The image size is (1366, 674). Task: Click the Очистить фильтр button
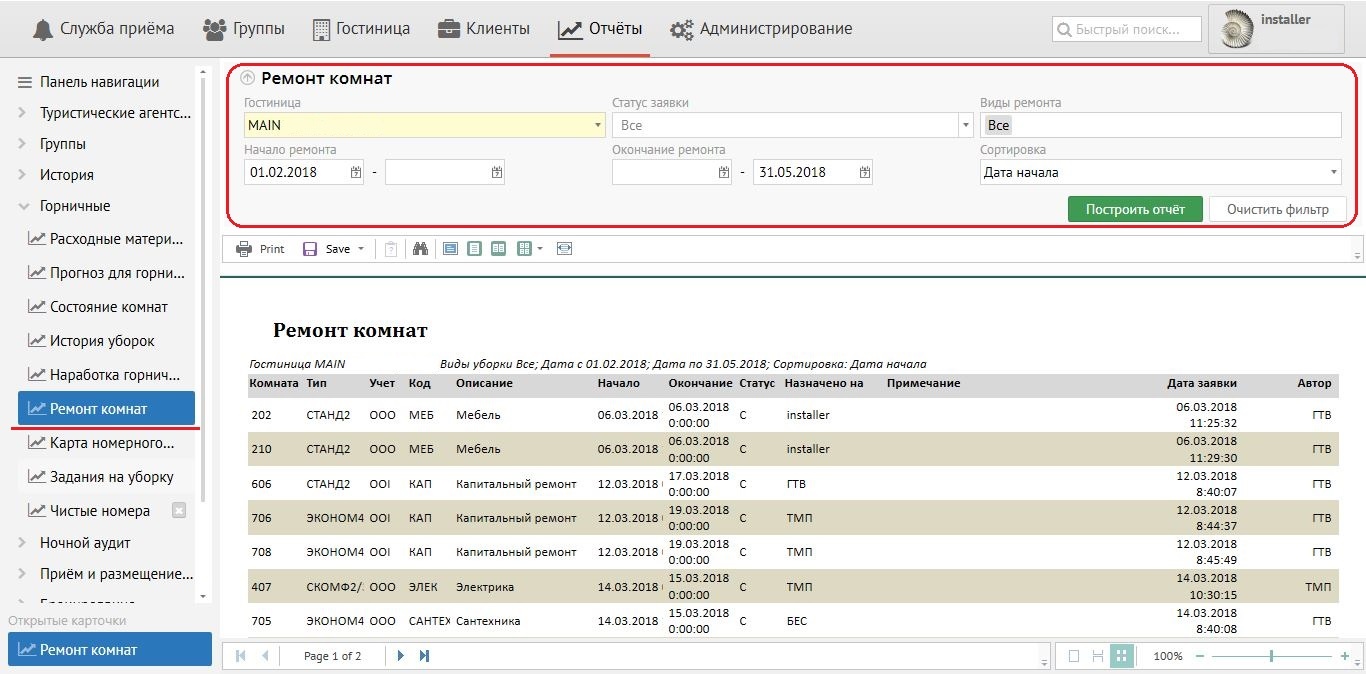[1277, 209]
